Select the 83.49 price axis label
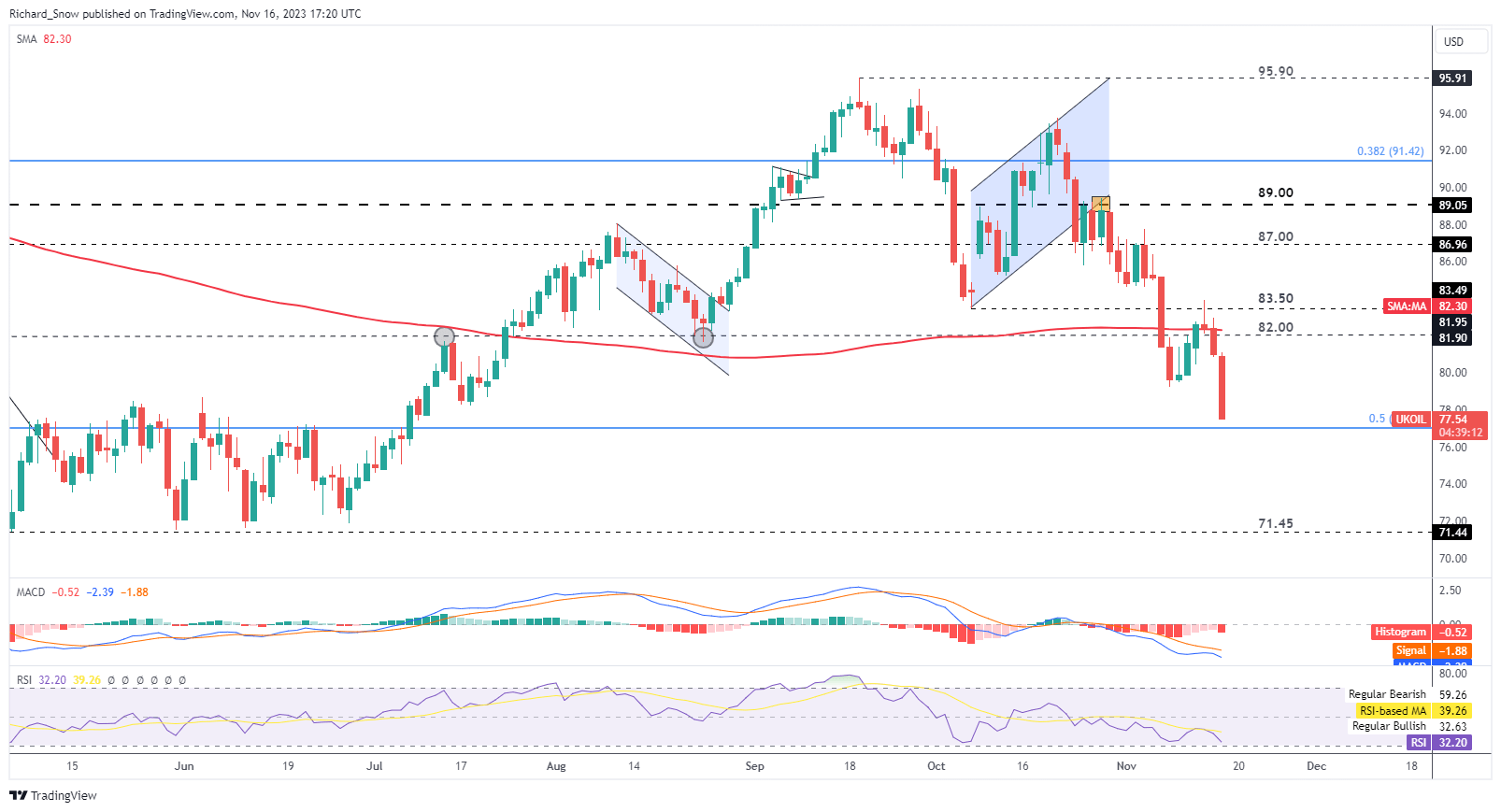 pyautogui.click(x=1452, y=291)
